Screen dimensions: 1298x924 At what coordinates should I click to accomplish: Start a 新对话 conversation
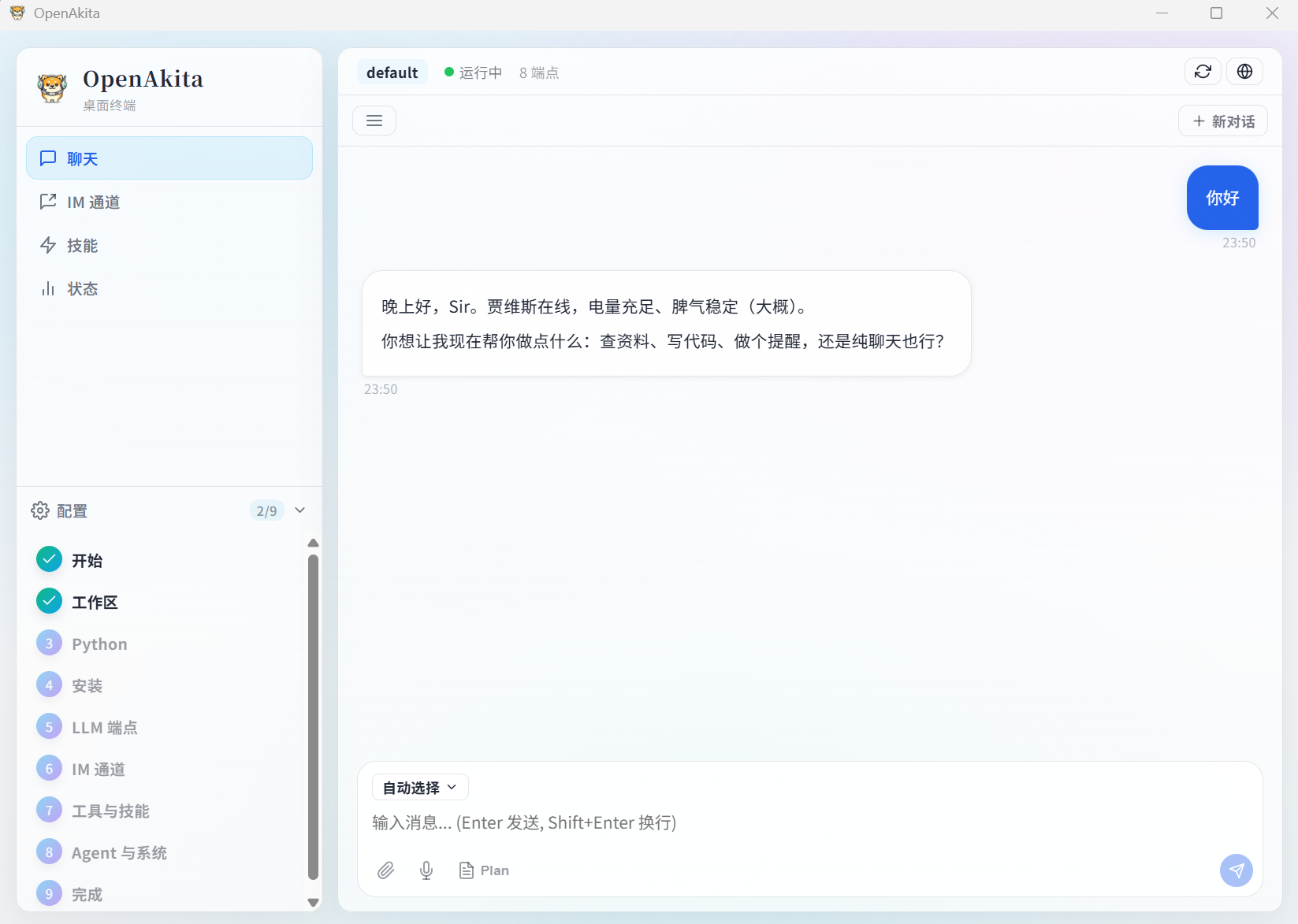pos(1223,121)
